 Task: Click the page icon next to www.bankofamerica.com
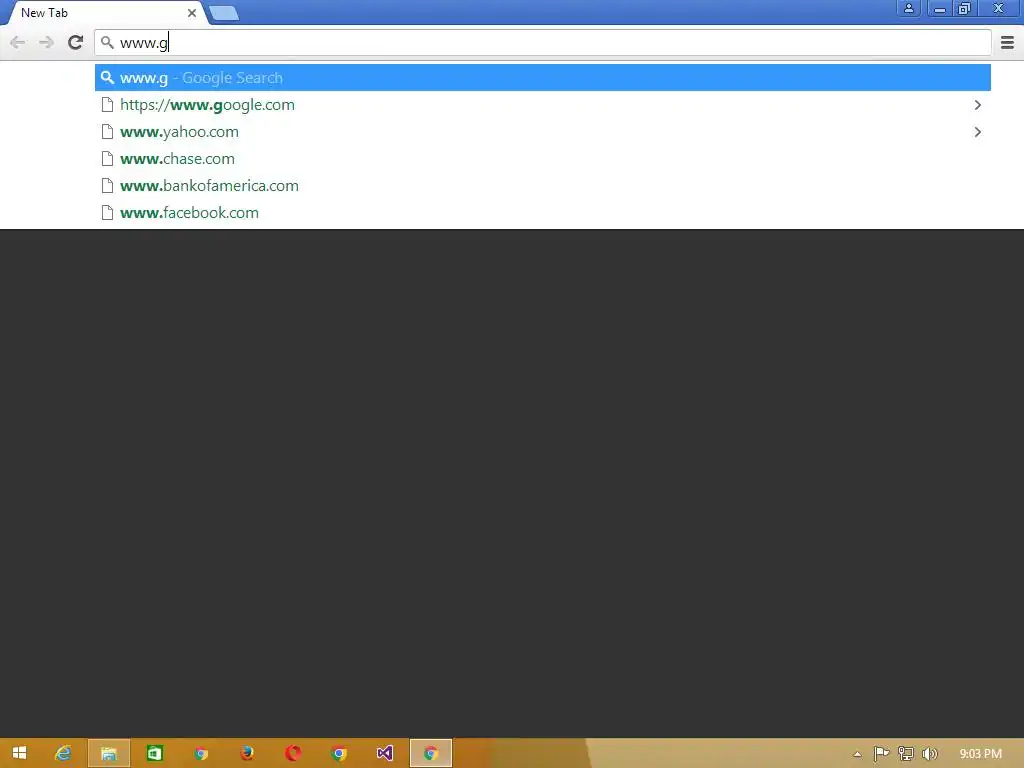pyautogui.click(x=108, y=186)
